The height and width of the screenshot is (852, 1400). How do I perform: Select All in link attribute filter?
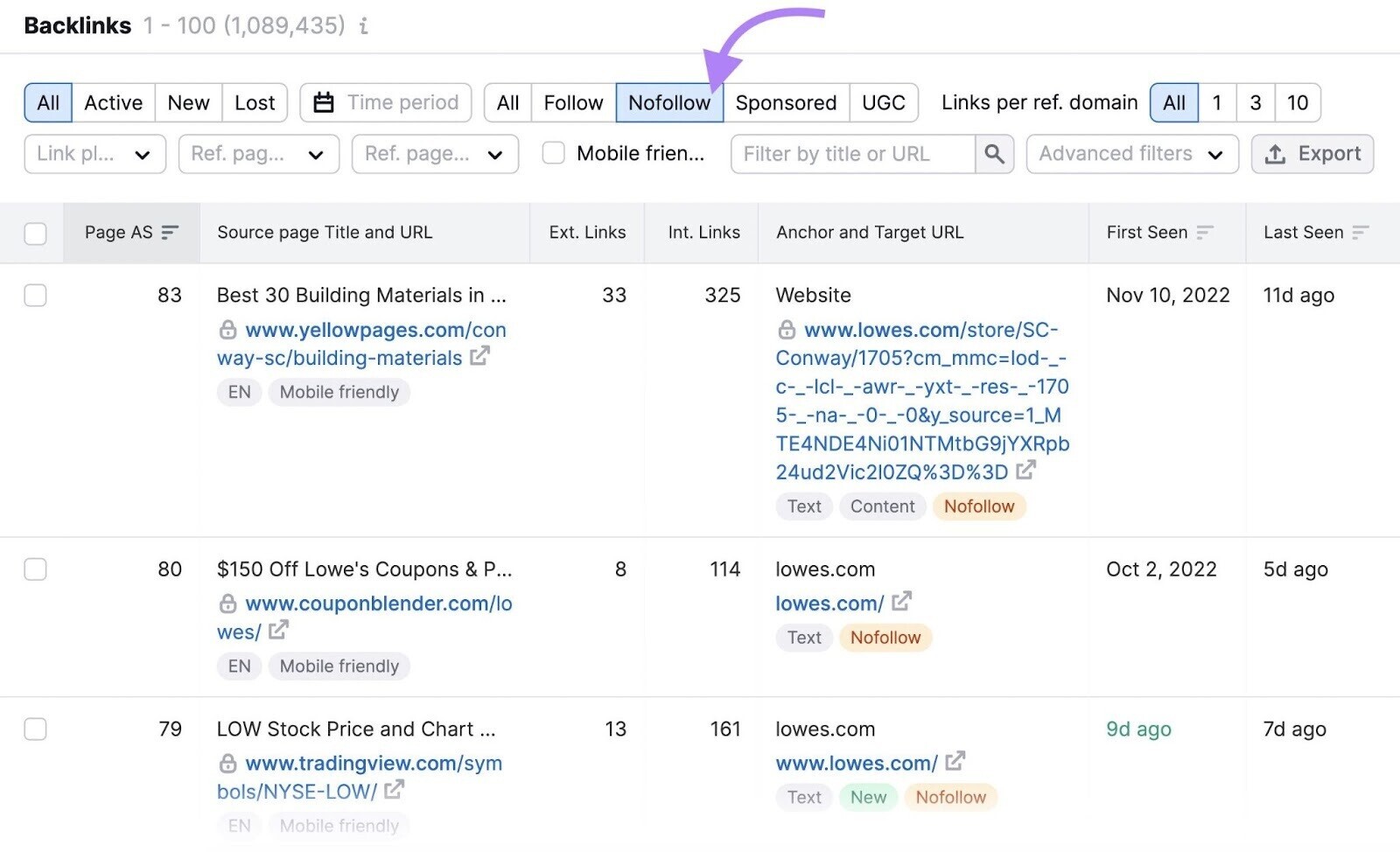pos(507,102)
